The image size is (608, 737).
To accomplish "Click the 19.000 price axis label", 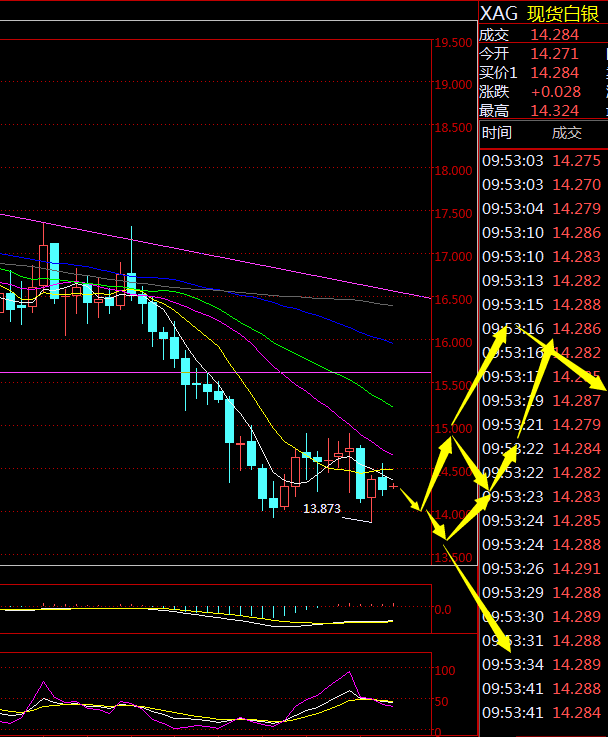I will 453,85.
